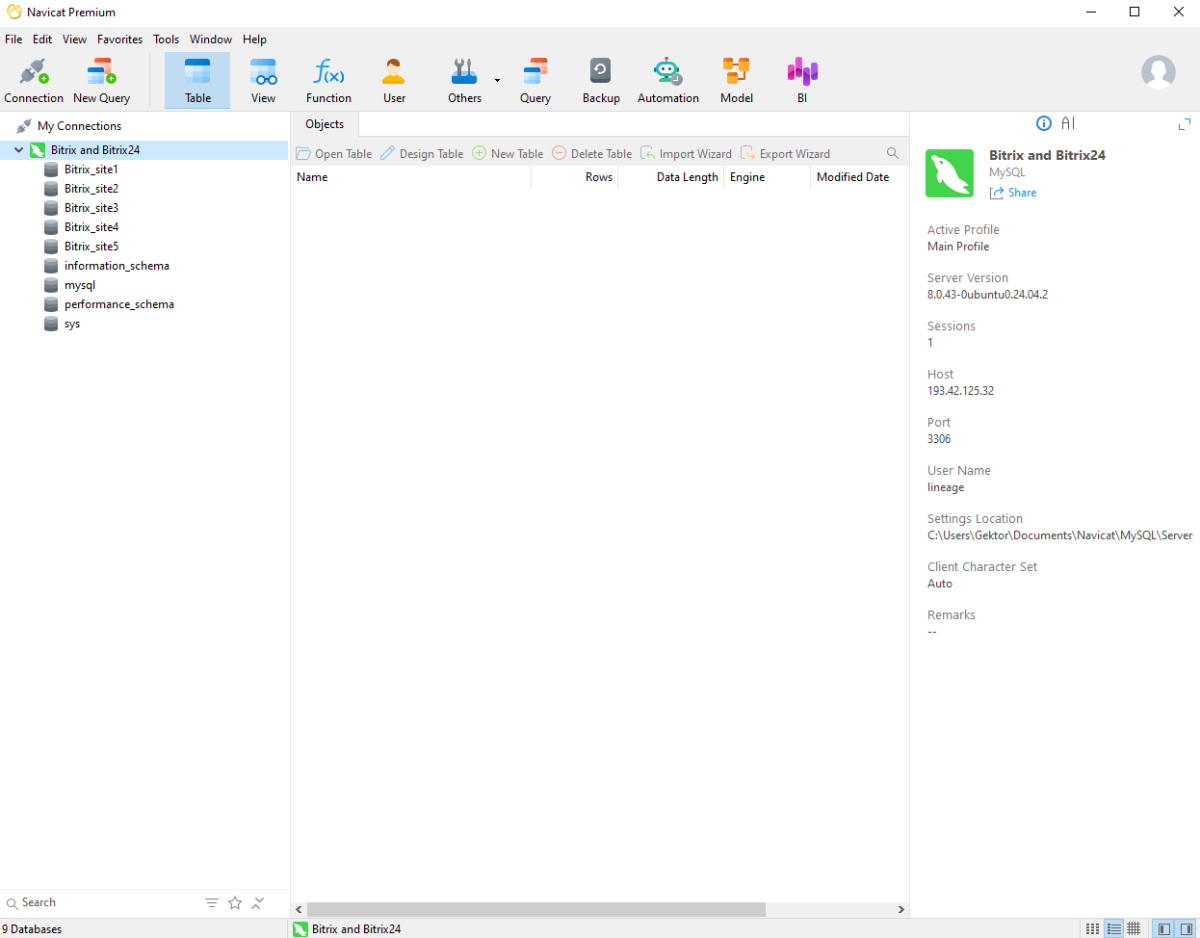The width and height of the screenshot is (1200, 938).
Task: Select the Objects tab
Action: pos(325,124)
